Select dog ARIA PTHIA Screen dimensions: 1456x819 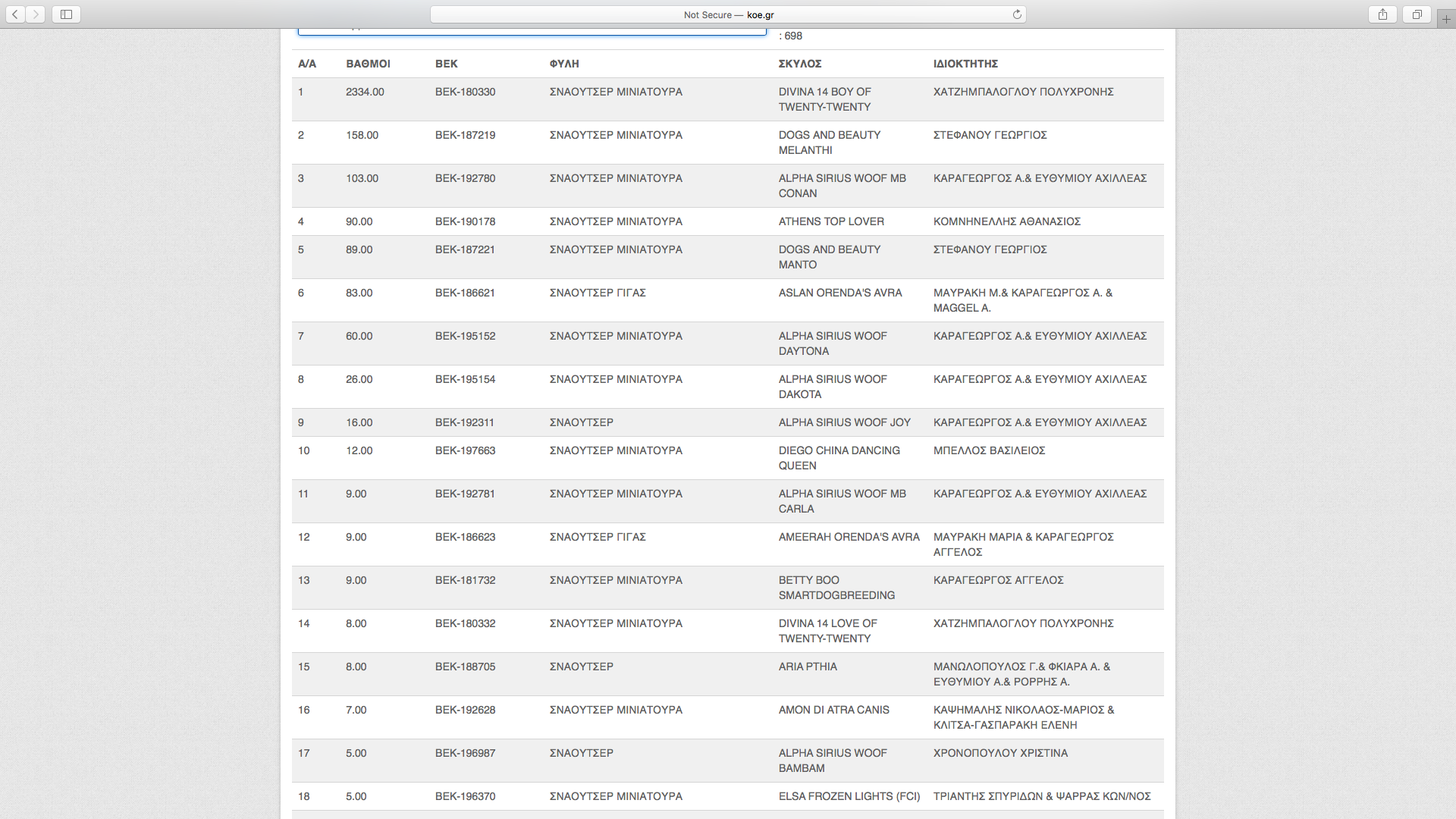click(x=808, y=667)
